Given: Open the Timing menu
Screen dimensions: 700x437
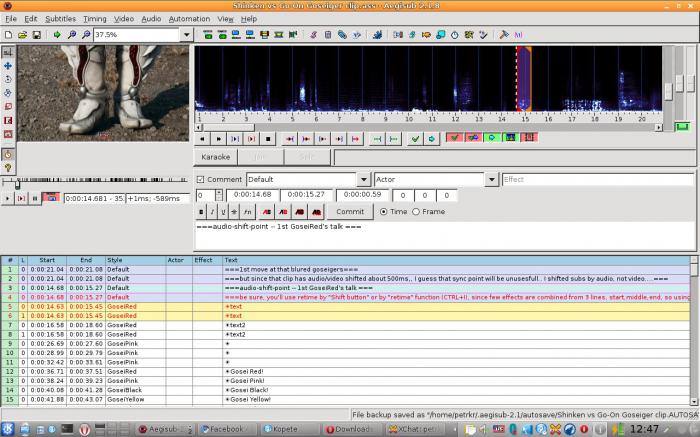Looking at the screenshot, I should click(95, 19).
